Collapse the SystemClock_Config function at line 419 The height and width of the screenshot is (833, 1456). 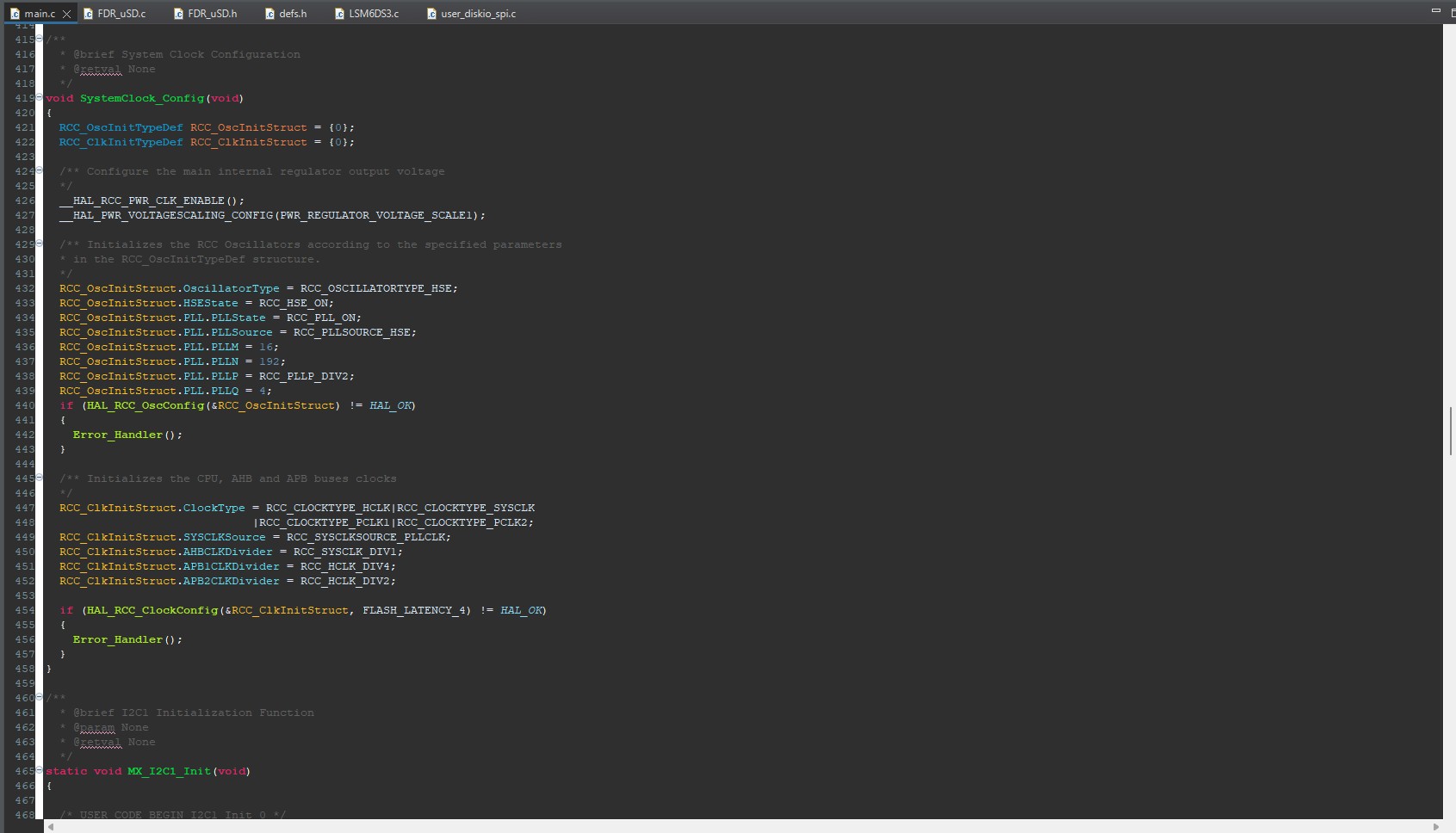(x=39, y=98)
